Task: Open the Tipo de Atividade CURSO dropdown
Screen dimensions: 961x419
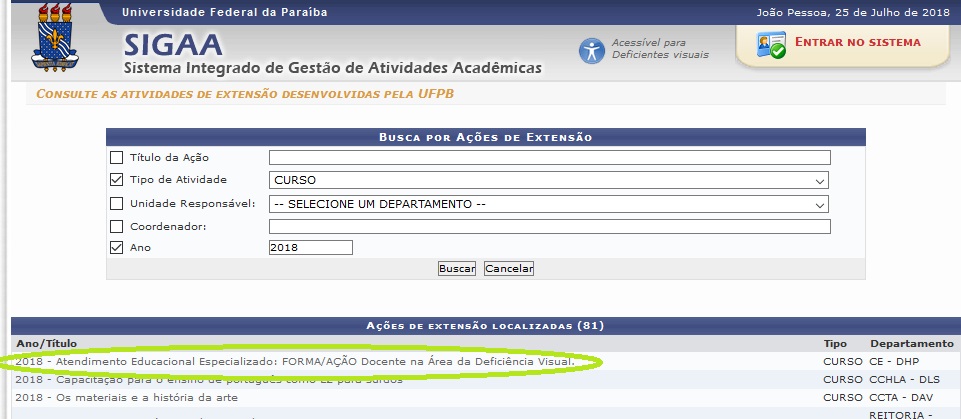Action: [x=549, y=181]
